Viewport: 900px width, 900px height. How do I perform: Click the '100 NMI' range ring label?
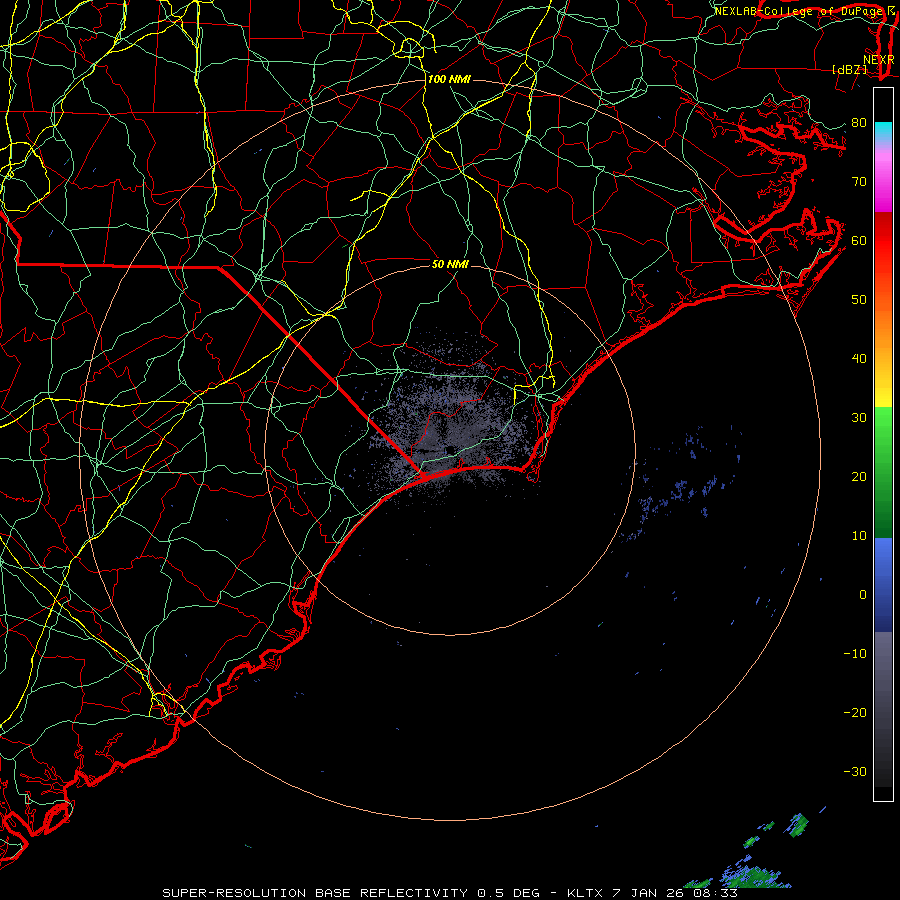click(449, 79)
